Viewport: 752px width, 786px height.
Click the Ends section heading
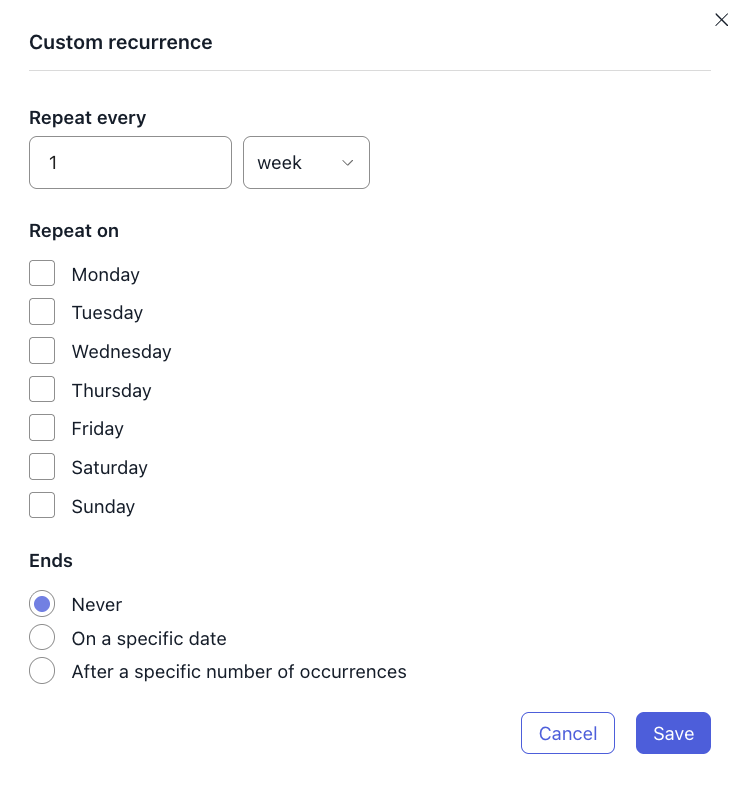tap(51, 561)
